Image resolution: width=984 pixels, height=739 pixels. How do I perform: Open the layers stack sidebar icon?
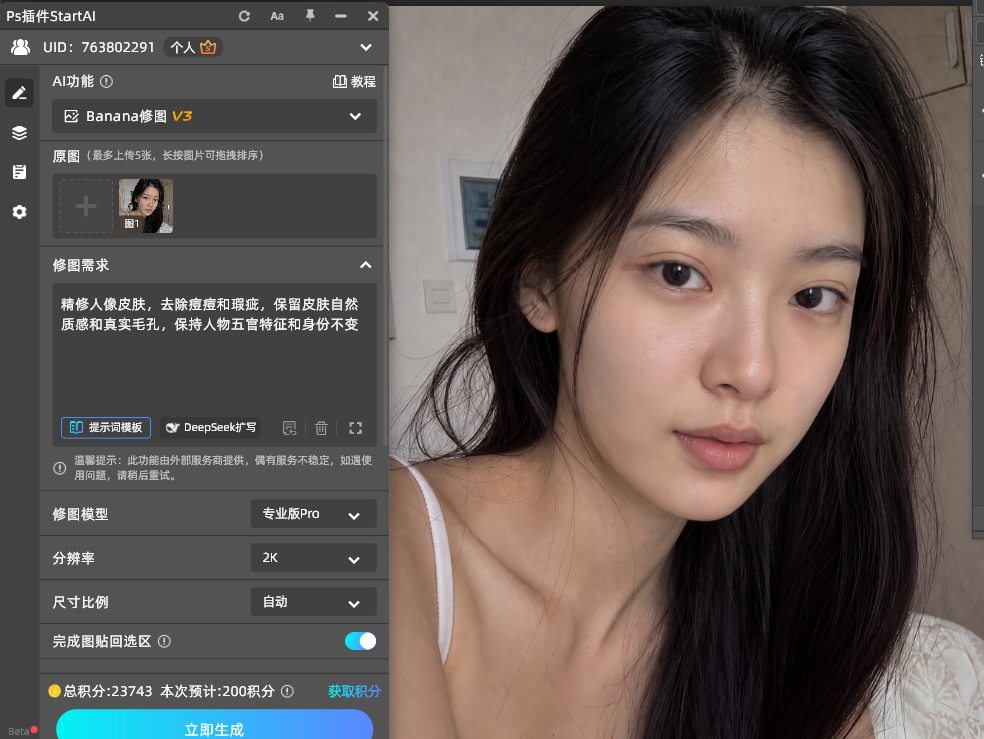(19, 133)
